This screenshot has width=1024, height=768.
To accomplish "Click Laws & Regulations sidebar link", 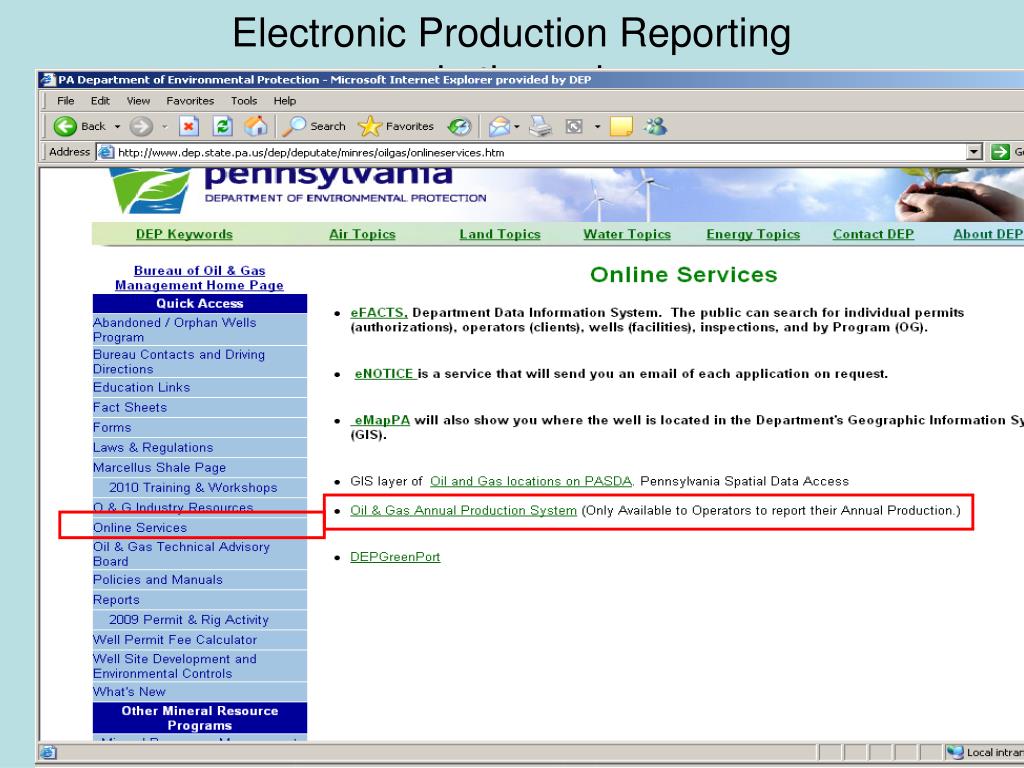I will tap(153, 447).
